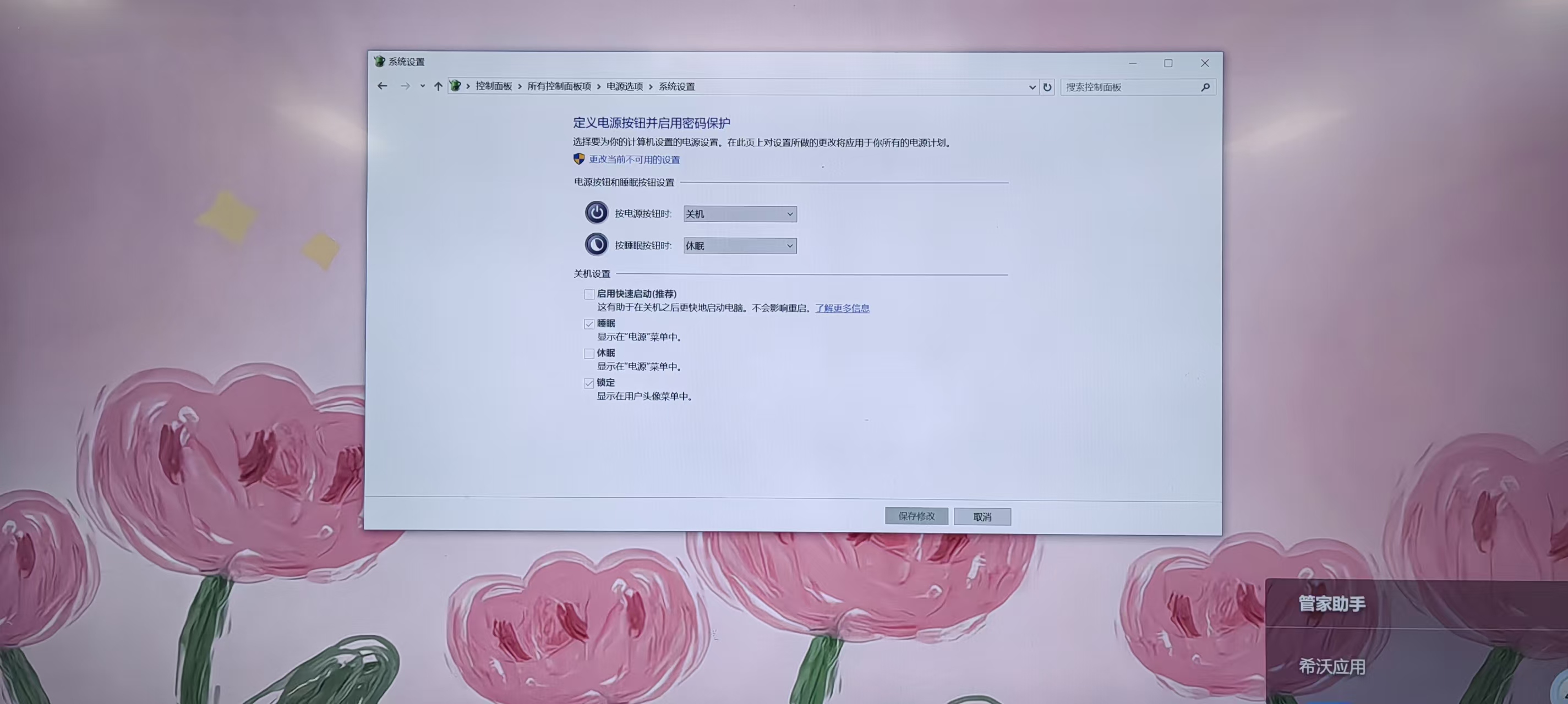Click back navigation arrow in address bar
This screenshot has width=1568, height=704.
[x=383, y=87]
